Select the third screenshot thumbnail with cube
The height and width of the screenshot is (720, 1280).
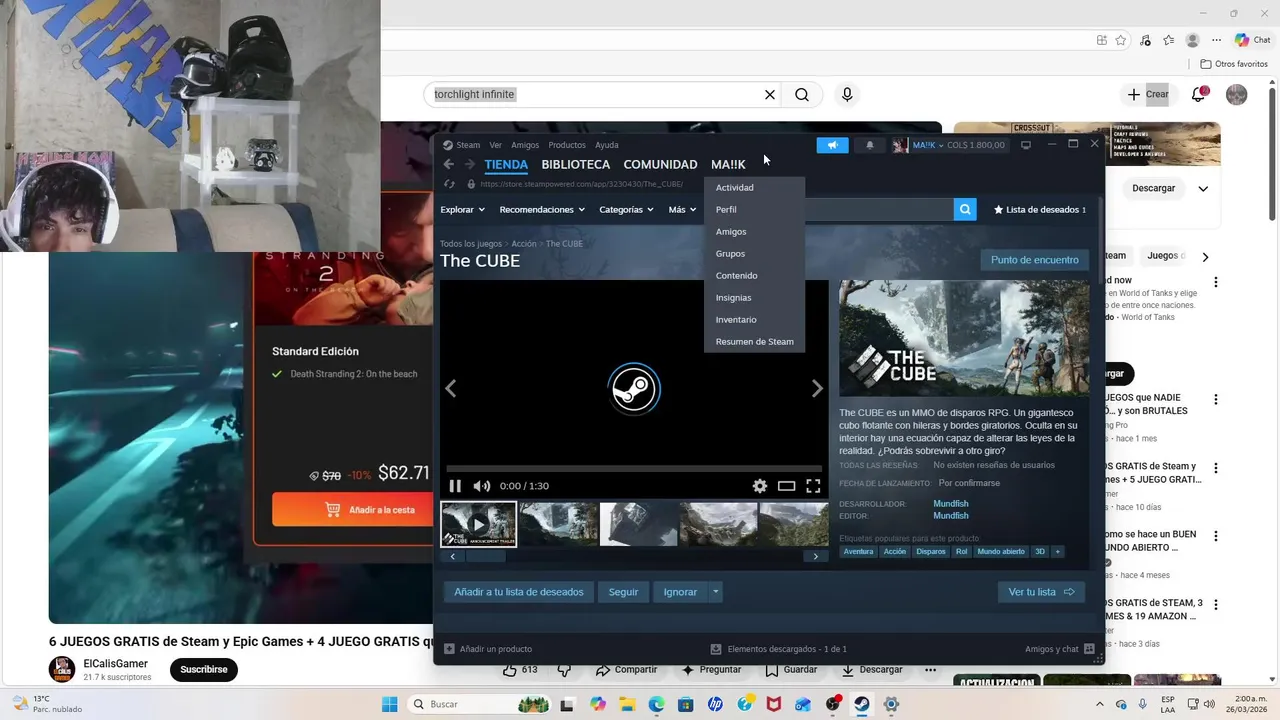(x=638, y=524)
